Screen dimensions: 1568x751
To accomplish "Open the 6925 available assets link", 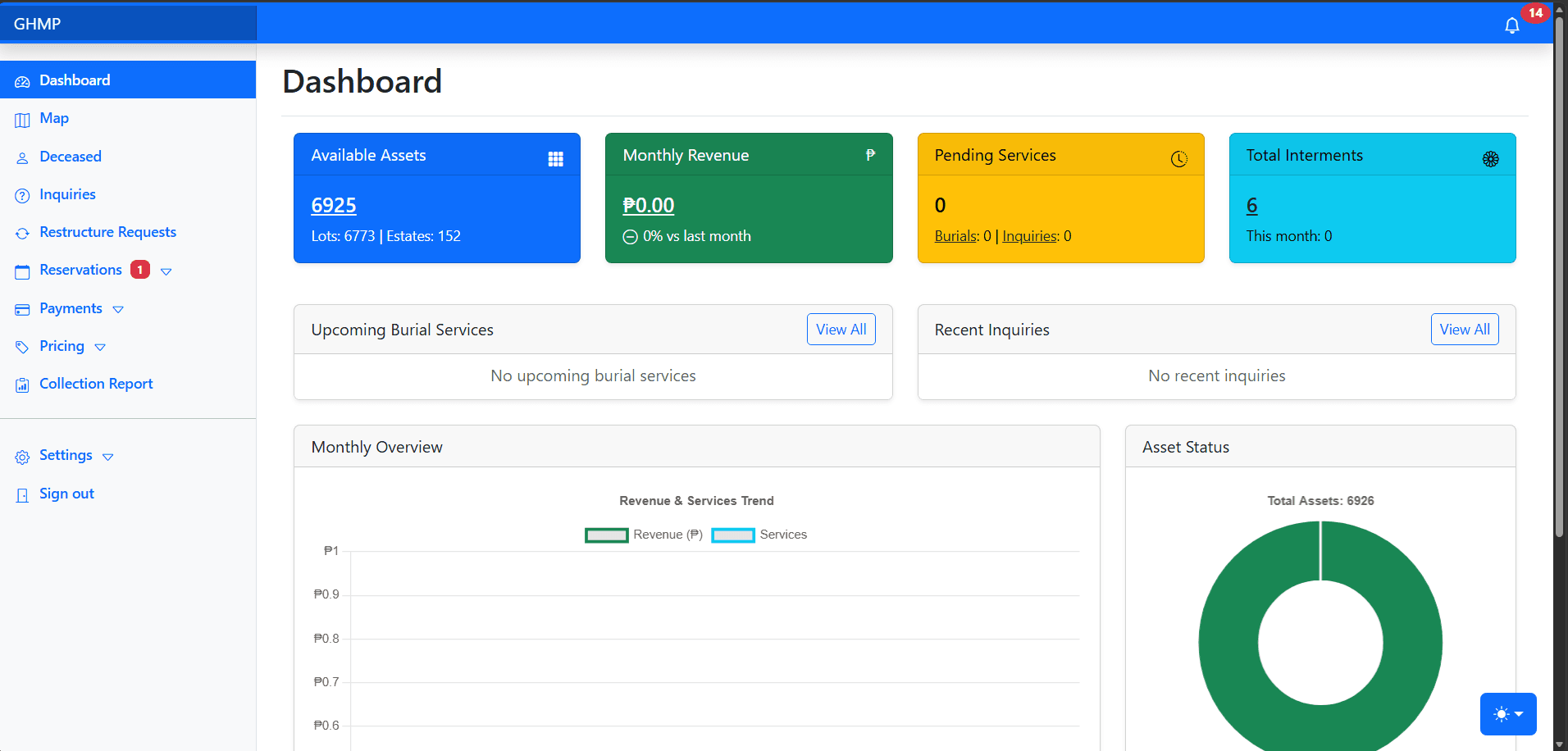I will point(334,206).
